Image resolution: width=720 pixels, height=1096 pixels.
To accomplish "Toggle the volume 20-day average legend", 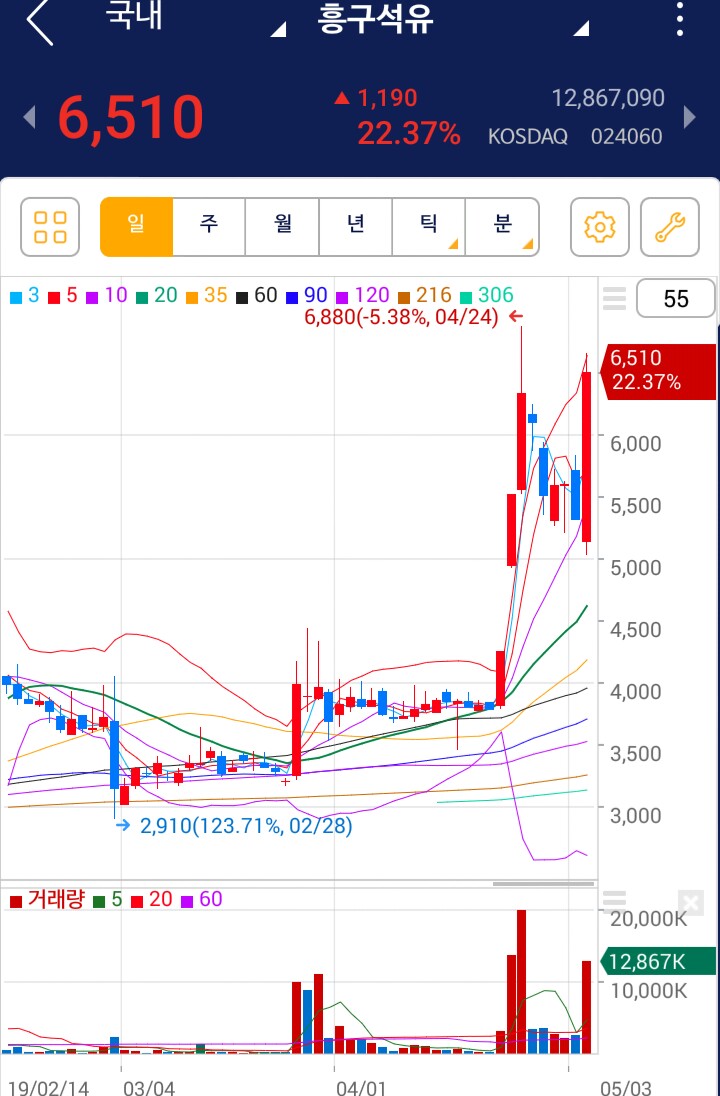I will tap(152, 899).
